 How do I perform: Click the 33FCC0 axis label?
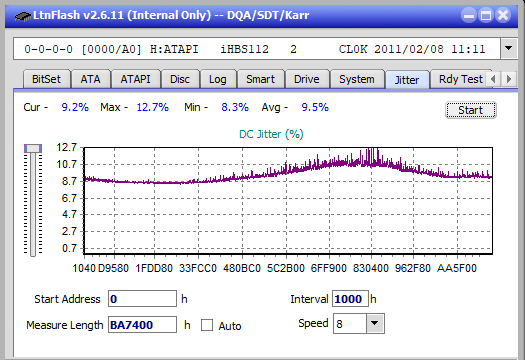tap(198, 268)
